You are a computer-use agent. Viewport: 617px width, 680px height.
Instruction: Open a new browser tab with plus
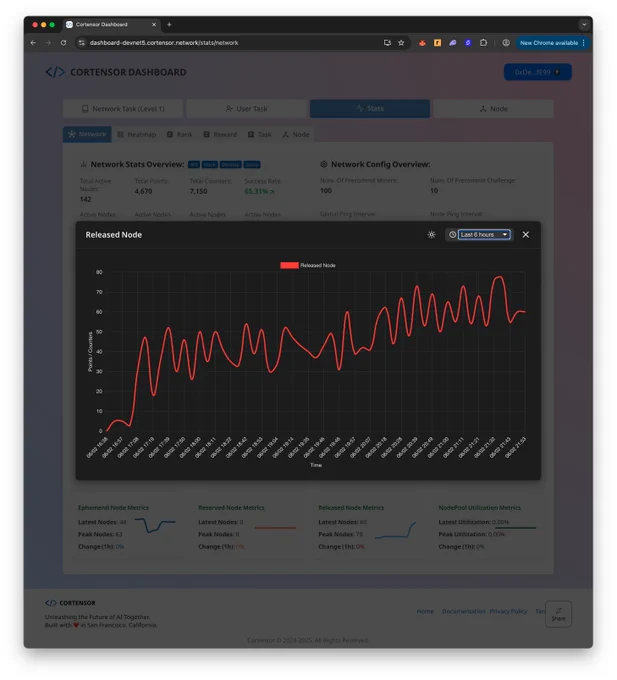coord(169,25)
